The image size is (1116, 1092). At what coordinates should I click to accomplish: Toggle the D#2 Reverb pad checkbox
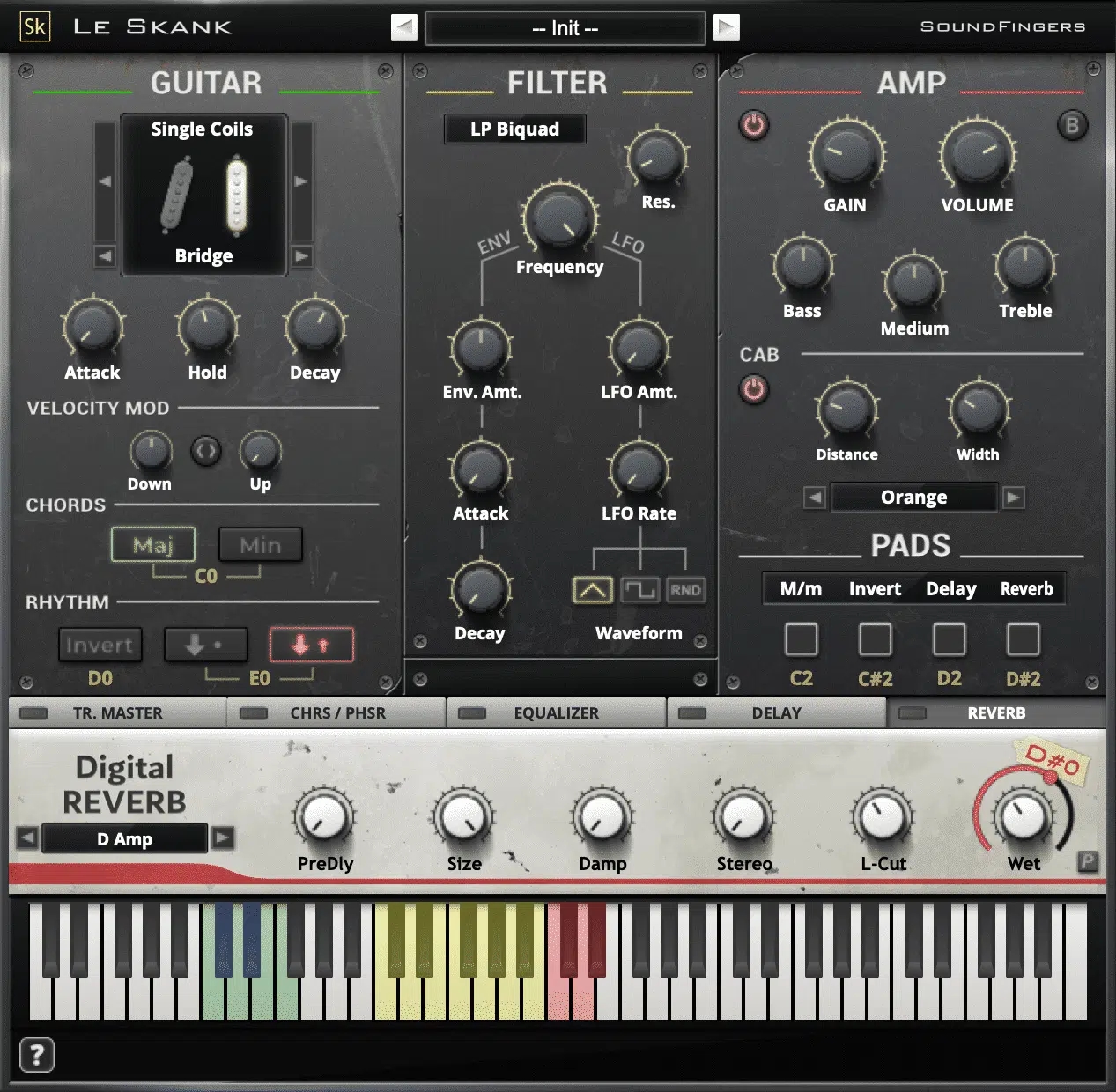click(x=1023, y=639)
